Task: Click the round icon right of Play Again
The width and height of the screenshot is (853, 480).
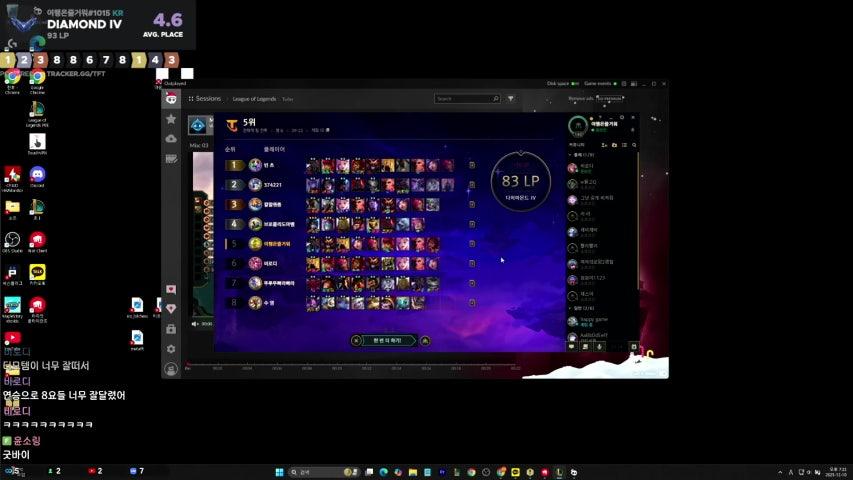Action: (425, 341)
